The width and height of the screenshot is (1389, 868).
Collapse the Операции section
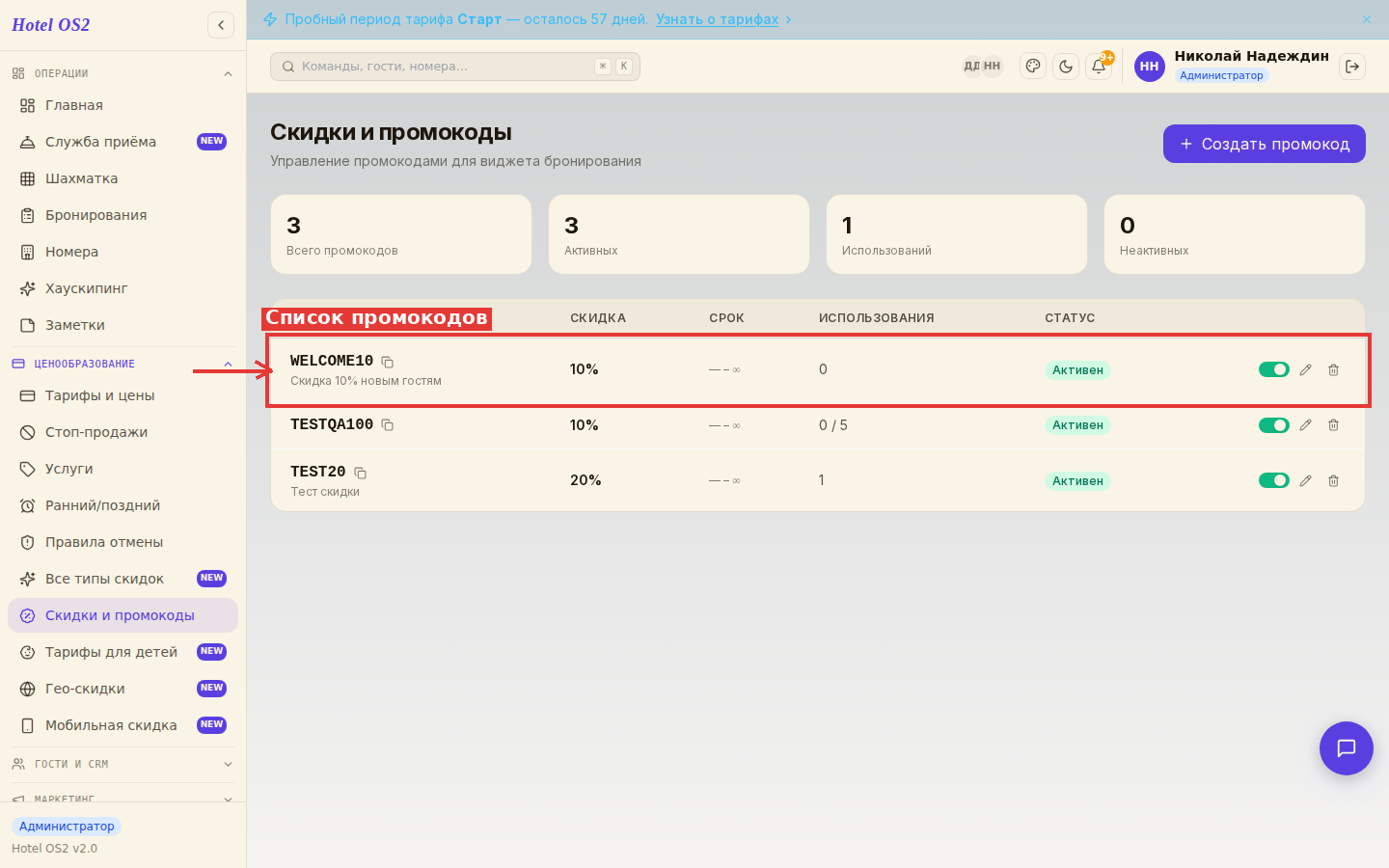click(228, 74)
